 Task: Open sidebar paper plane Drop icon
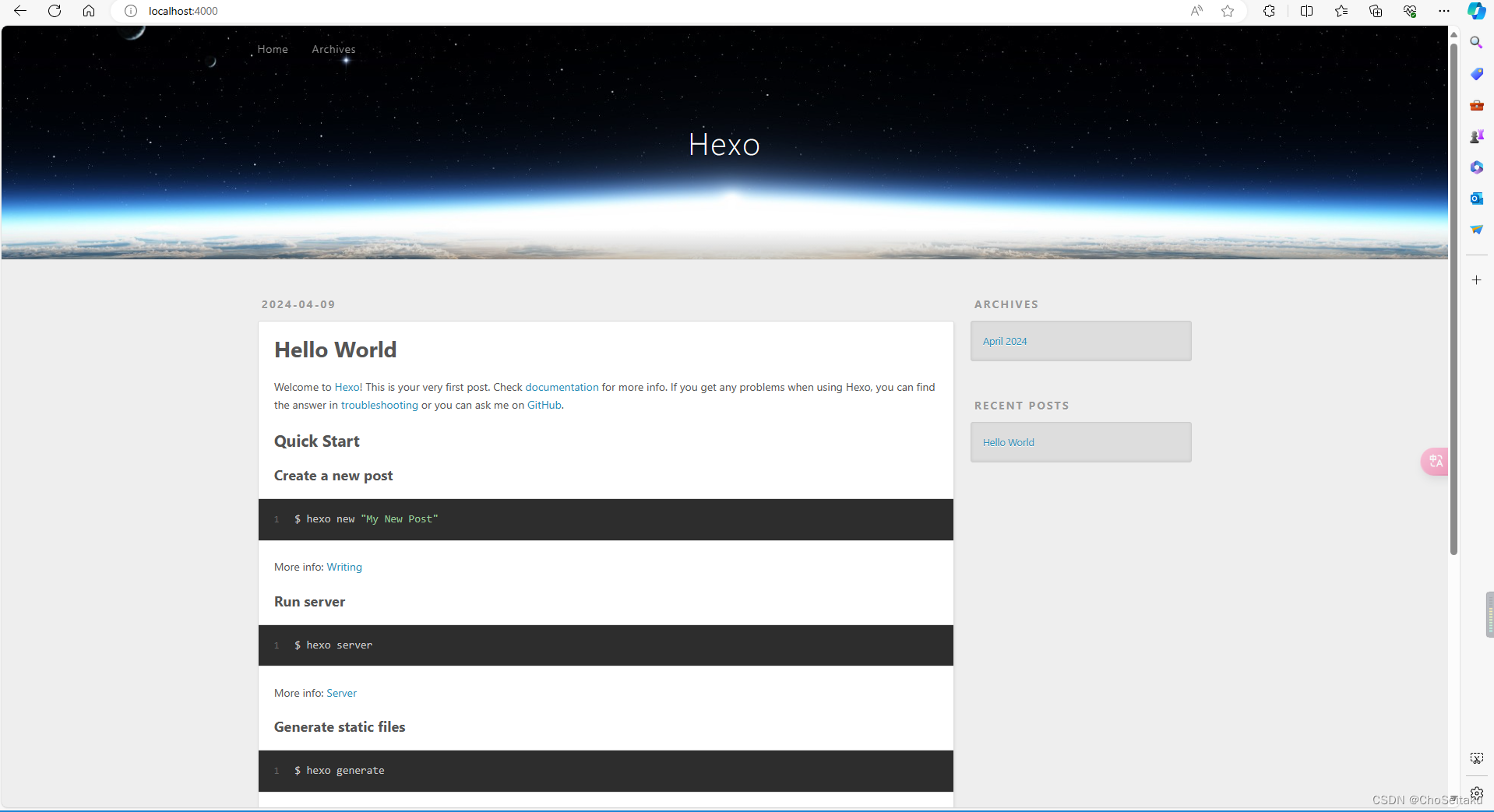tap(1476, 230)
